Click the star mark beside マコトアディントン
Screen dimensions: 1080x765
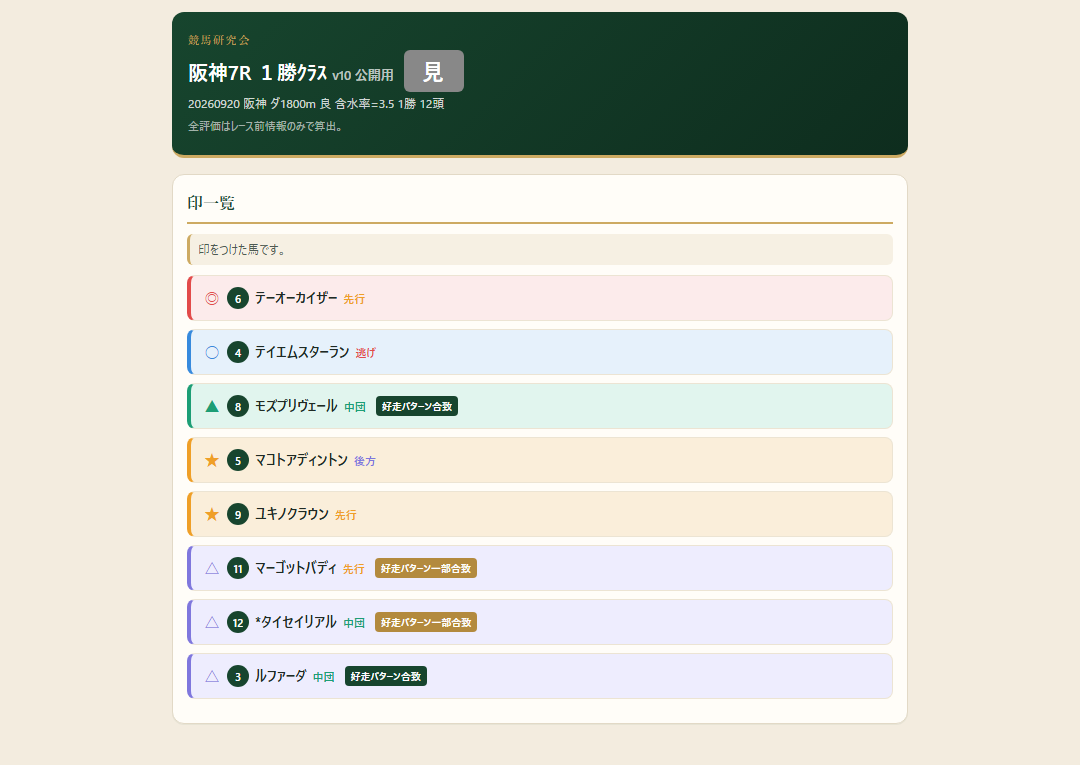[x=212, y=460]
